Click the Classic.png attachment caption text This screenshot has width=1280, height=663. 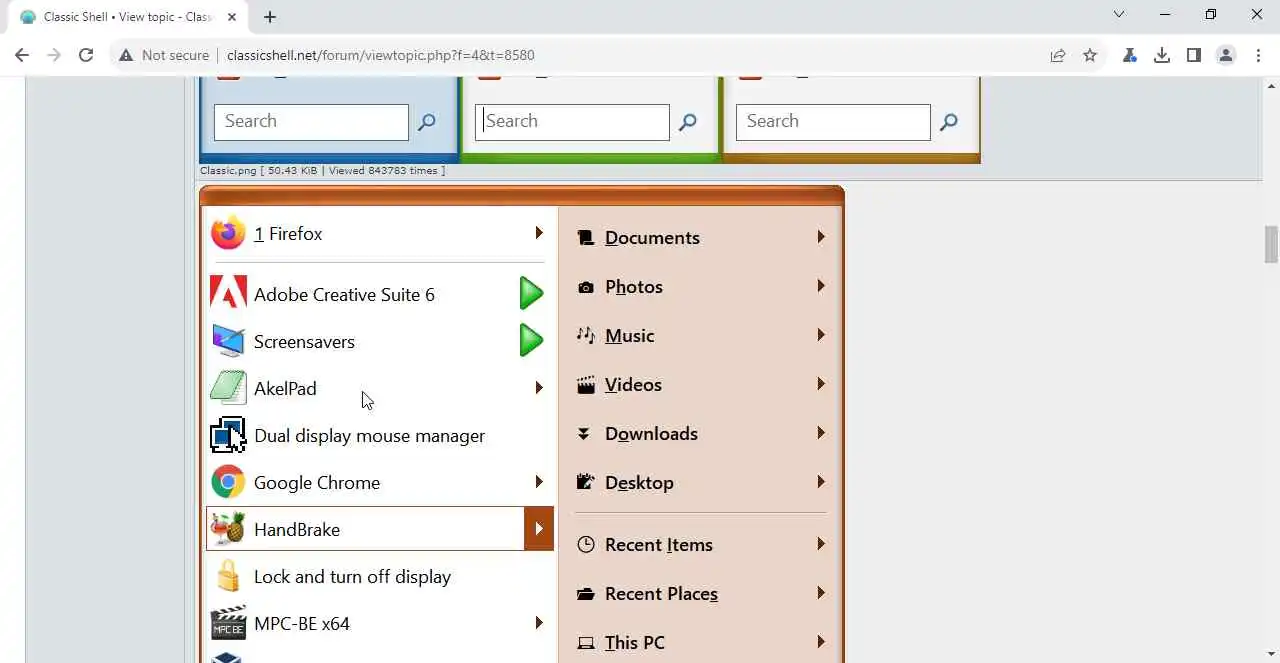[x=323, y=170]
